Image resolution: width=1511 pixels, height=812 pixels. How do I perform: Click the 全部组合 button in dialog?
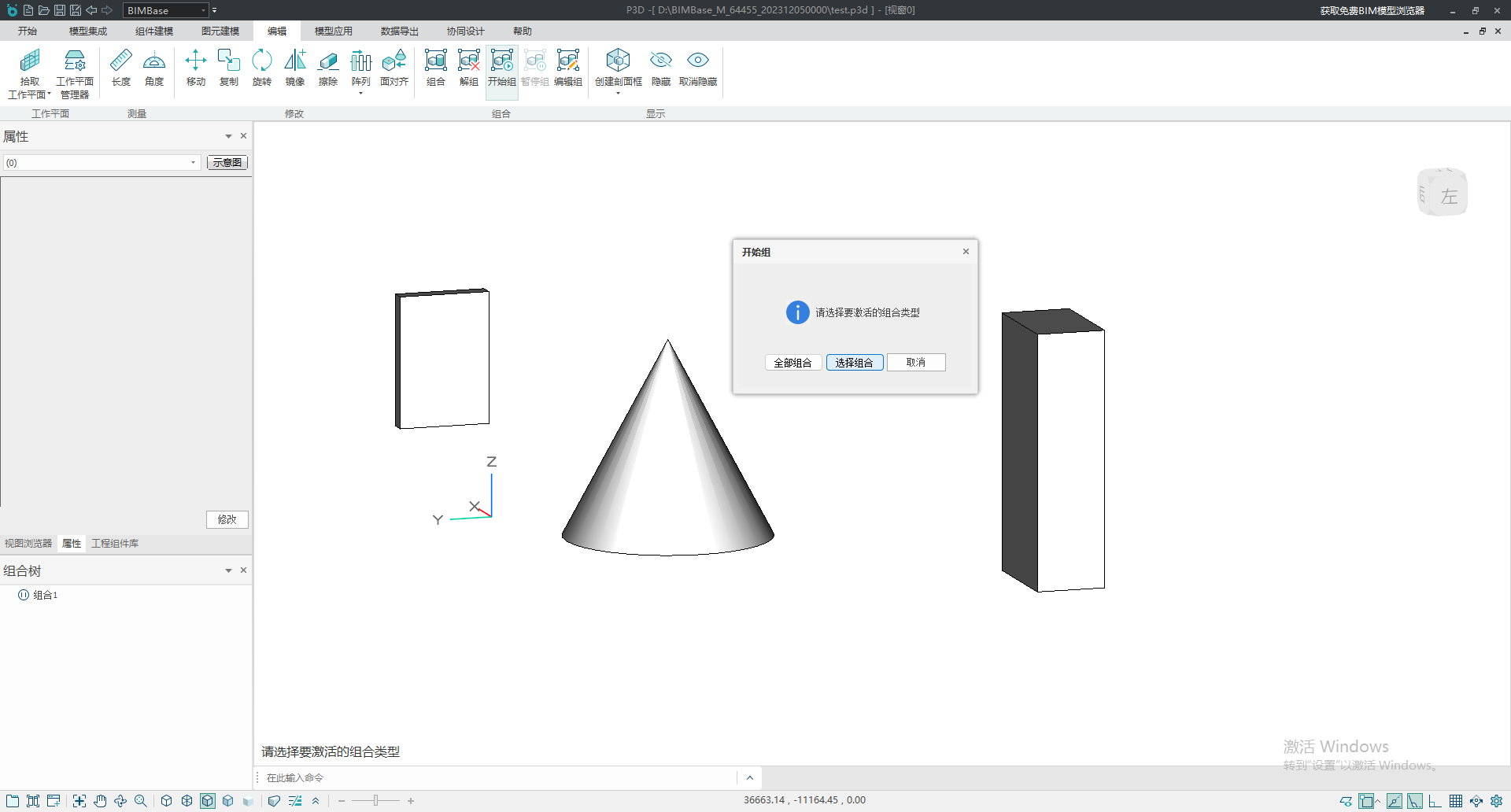pos(792,363)
